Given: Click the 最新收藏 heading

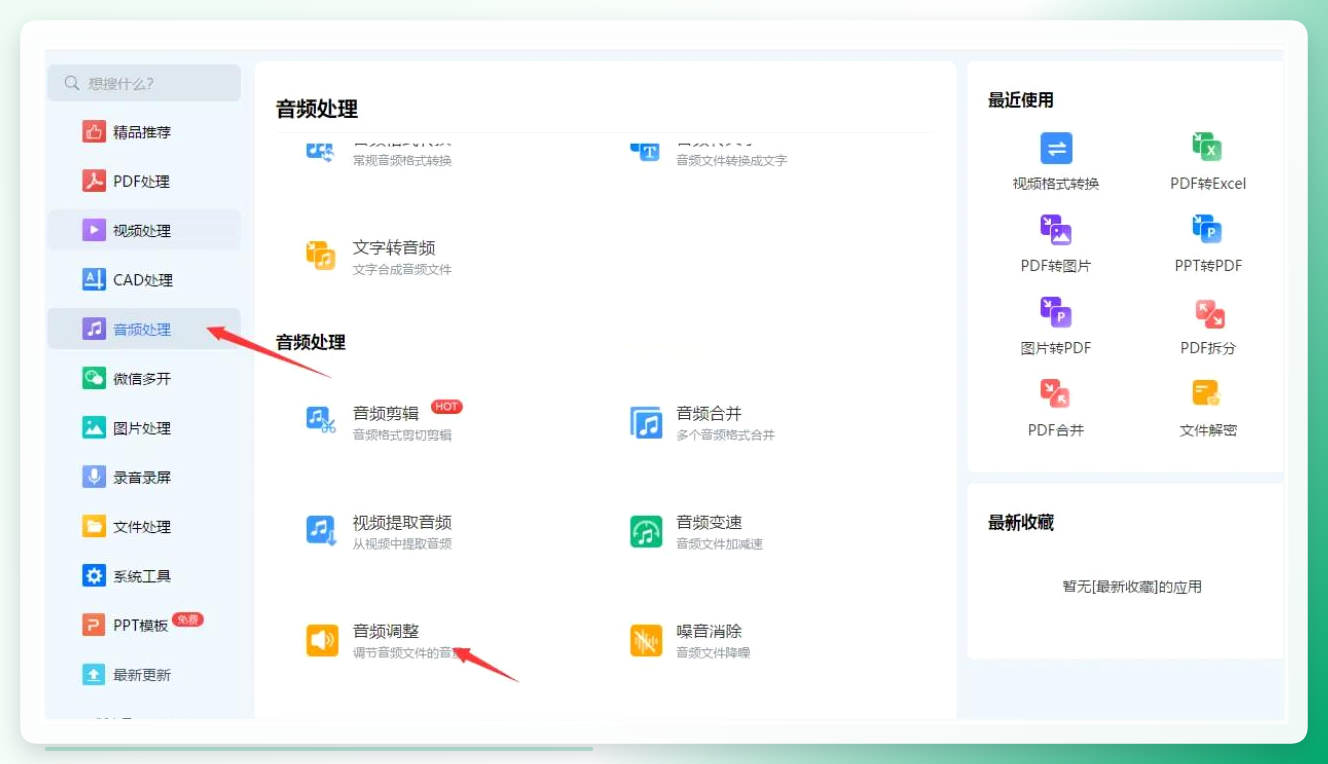Looking at the screenshot, I should [1021, 523].
